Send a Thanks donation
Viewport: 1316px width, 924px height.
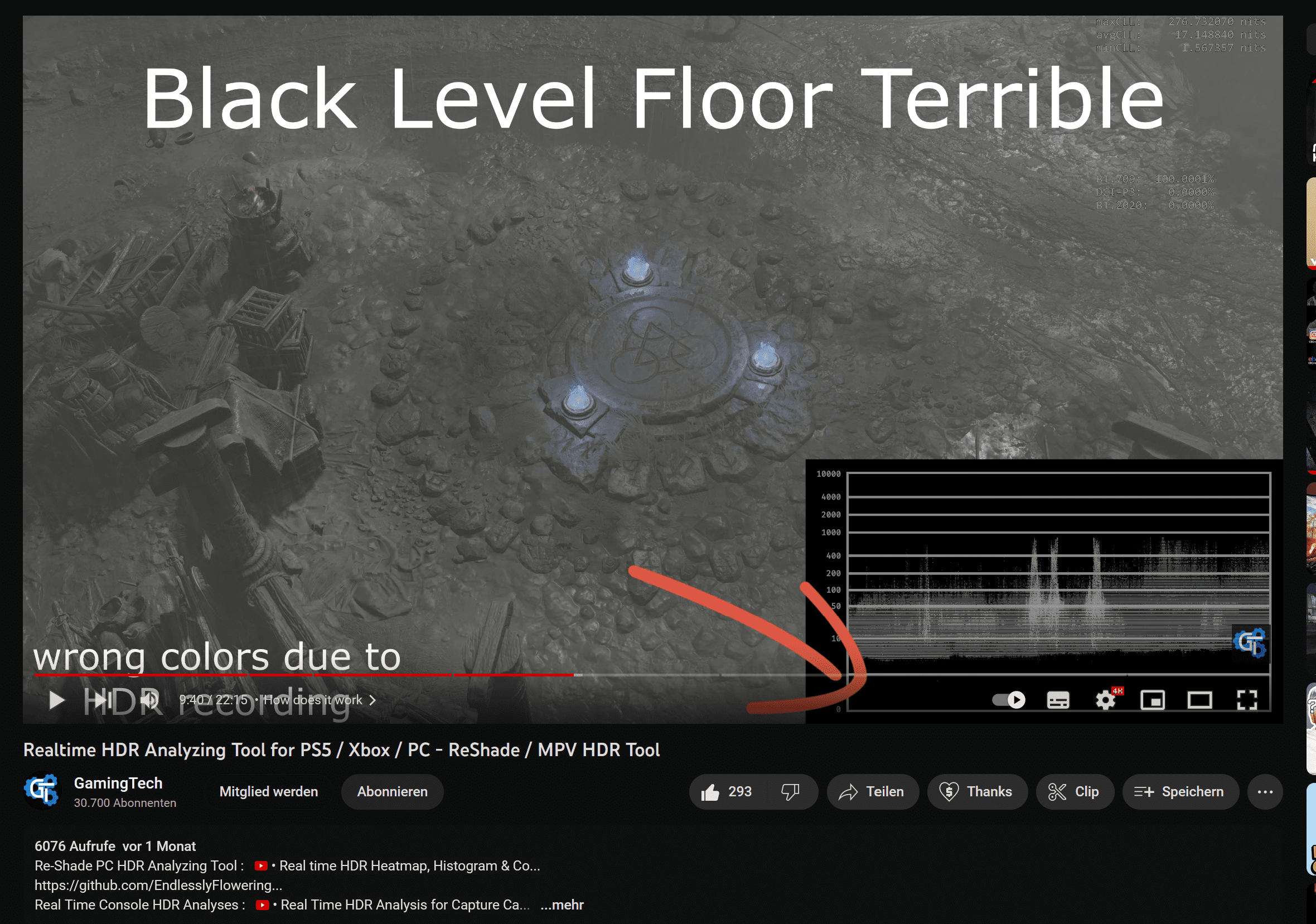[978, 792]
